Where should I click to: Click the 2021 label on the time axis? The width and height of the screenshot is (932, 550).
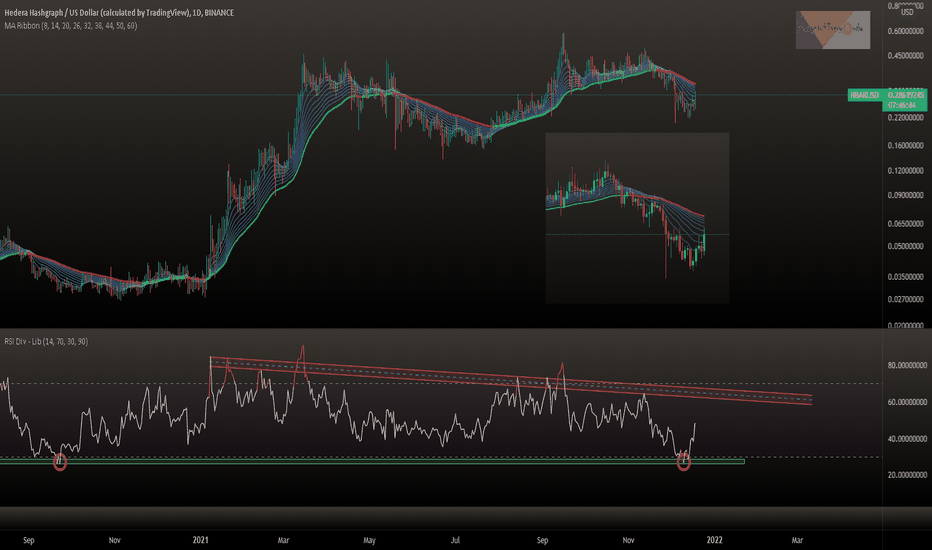(x=201, y=540)
